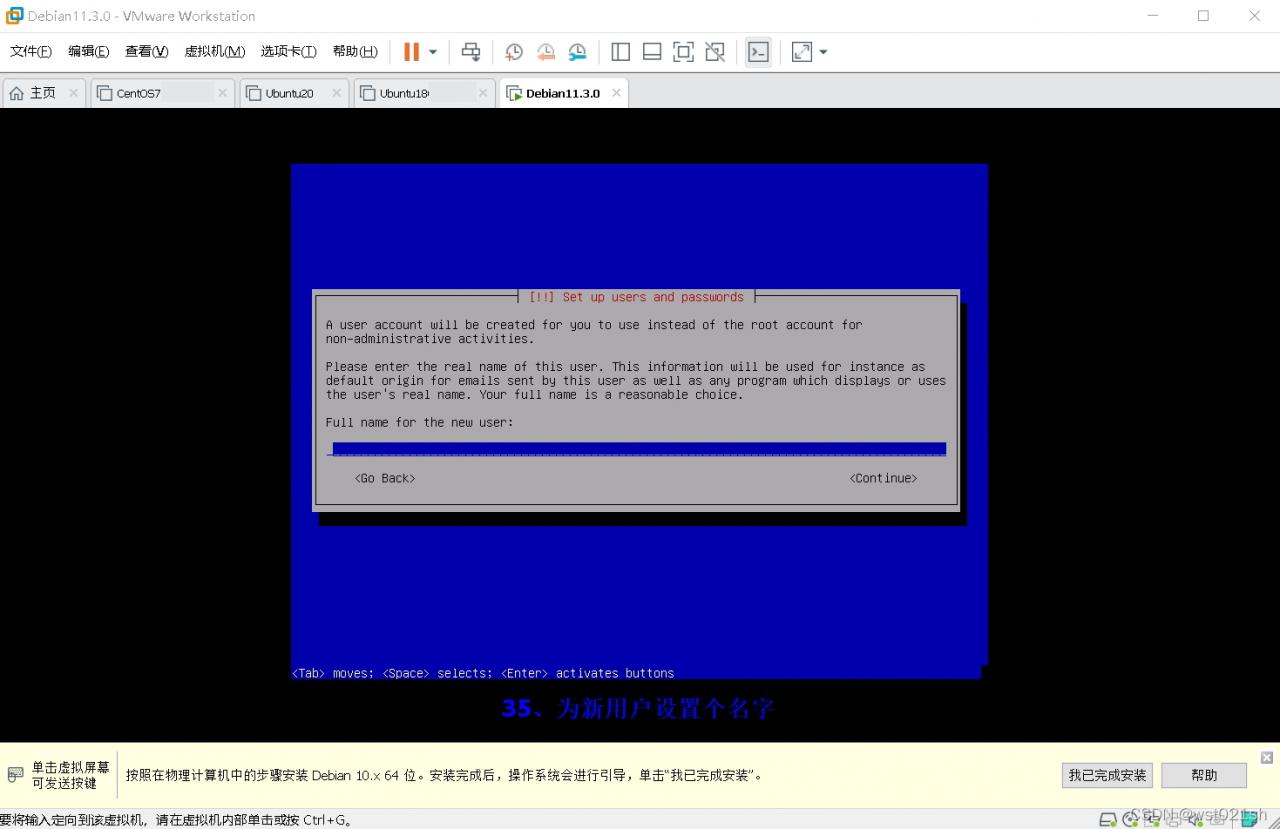Click the send Ctrl+Alt+Del toolbar icon

(471, 52)
